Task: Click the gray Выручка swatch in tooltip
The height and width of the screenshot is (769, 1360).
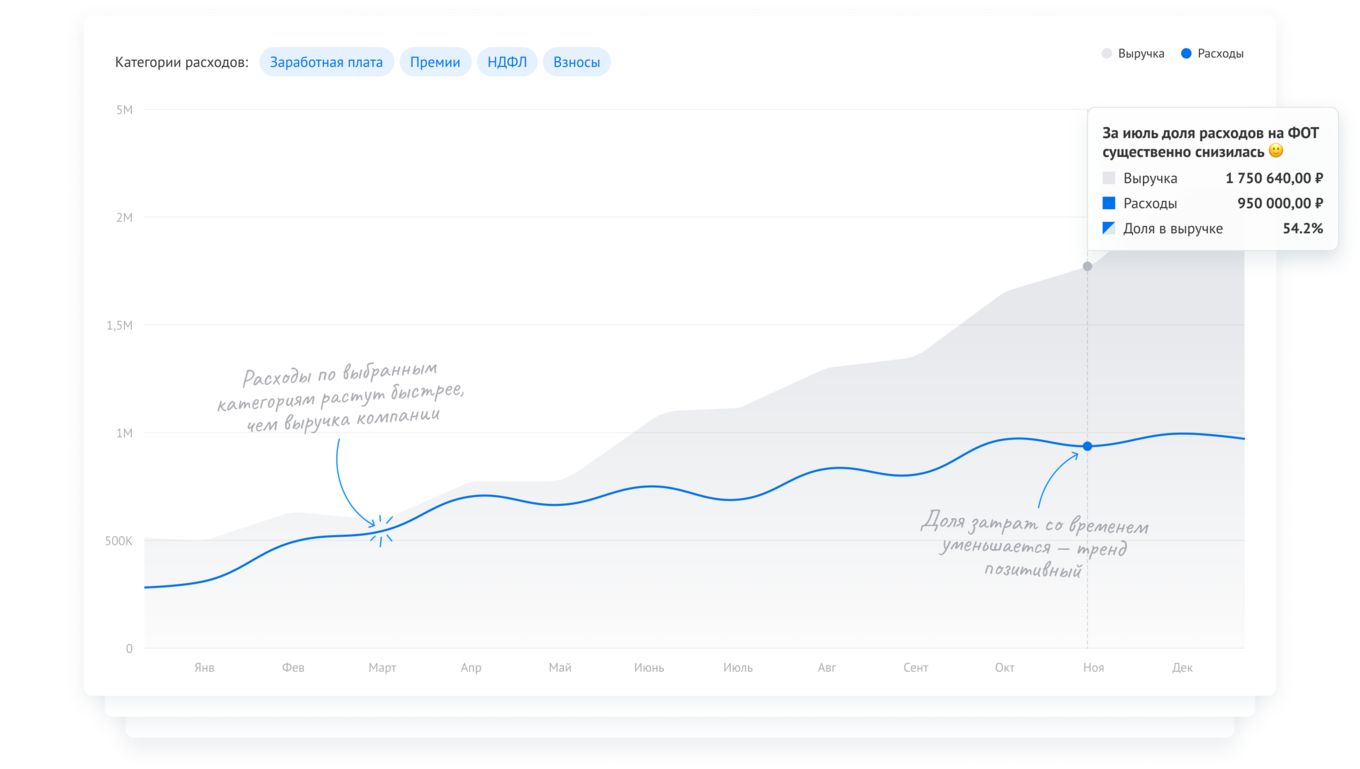Action: pos(1109,178)
